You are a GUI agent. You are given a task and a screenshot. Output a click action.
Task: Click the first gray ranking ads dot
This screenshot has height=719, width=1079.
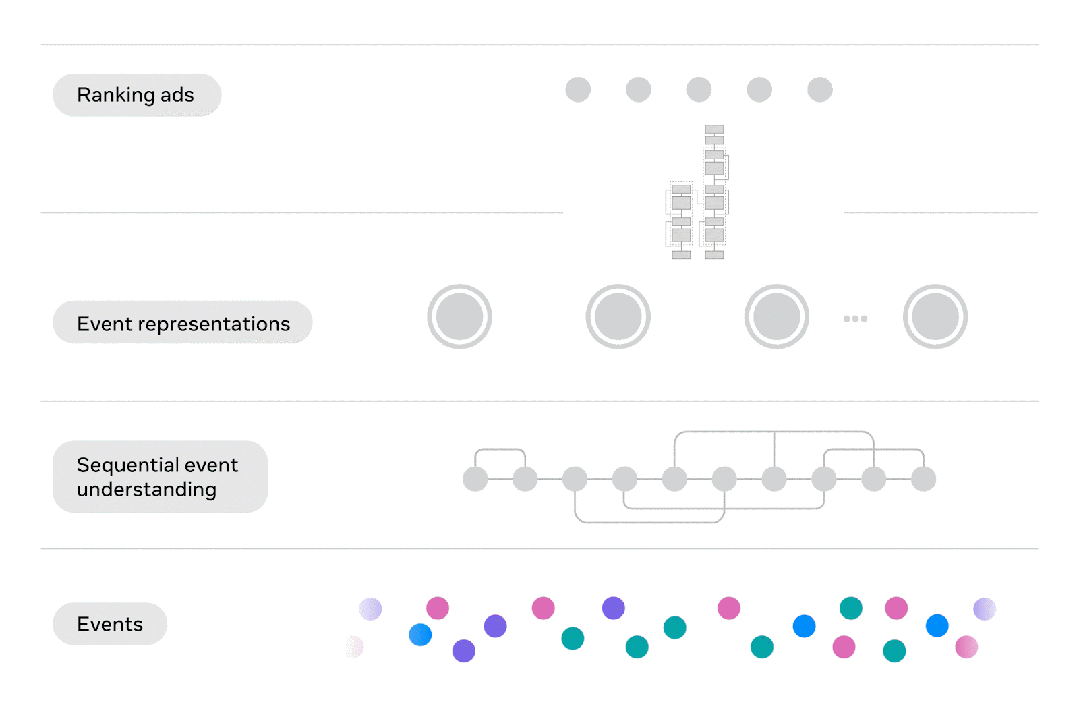click(x=578, y=89)
